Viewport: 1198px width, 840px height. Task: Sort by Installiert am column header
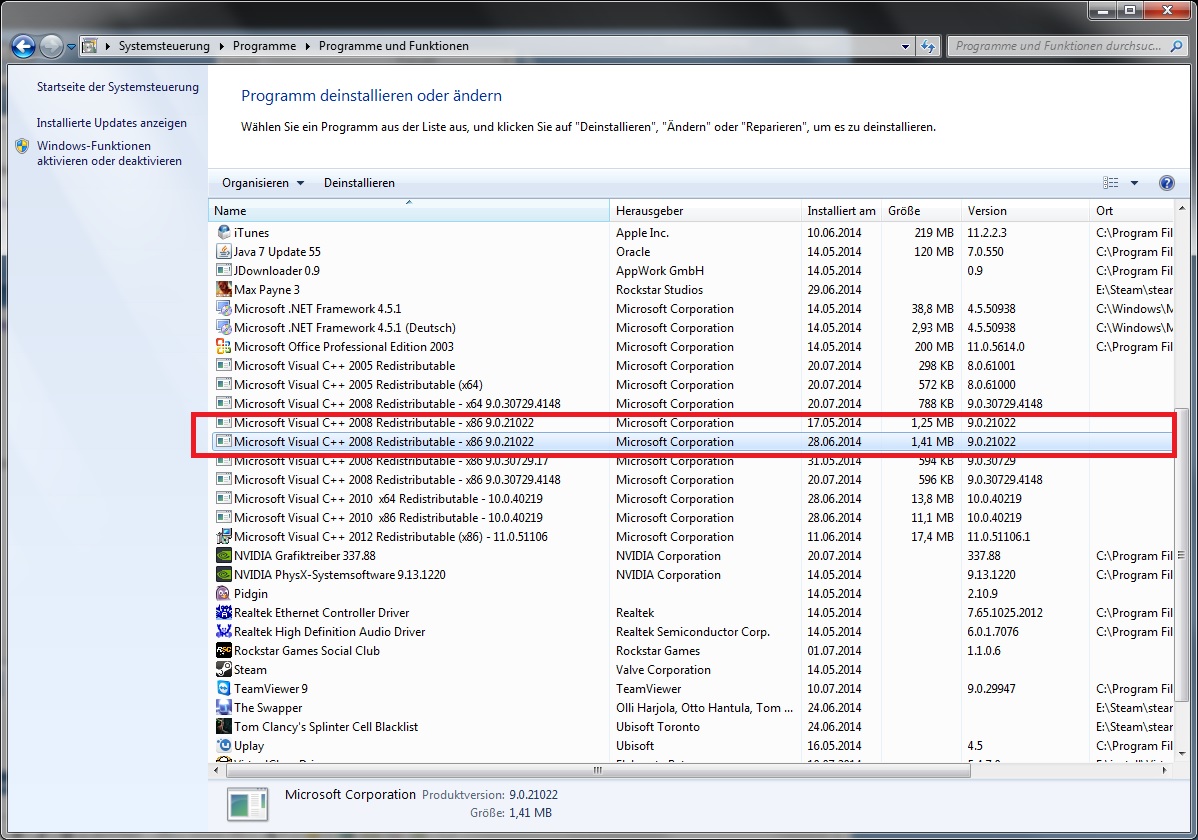(841, 211)
